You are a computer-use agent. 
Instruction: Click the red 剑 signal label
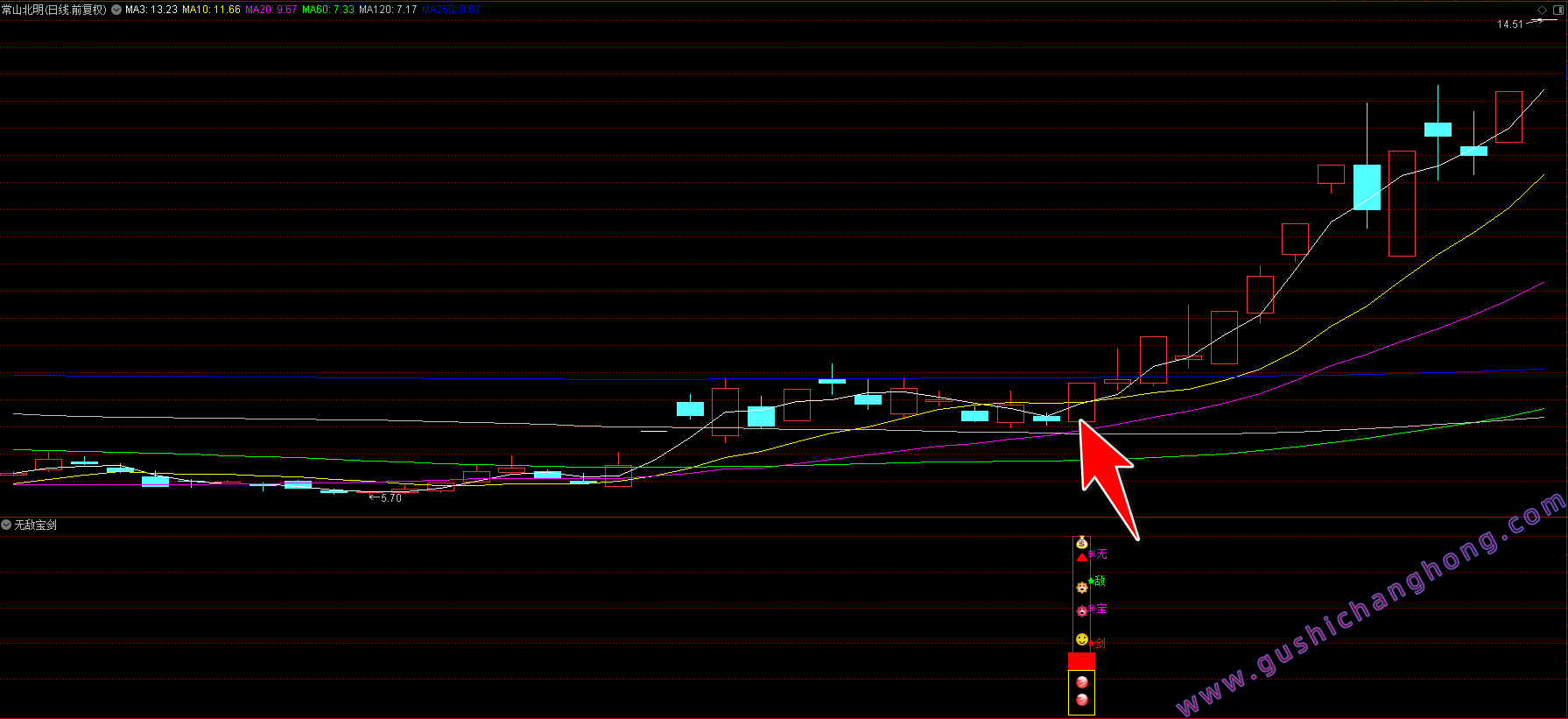pos(1100,643)
